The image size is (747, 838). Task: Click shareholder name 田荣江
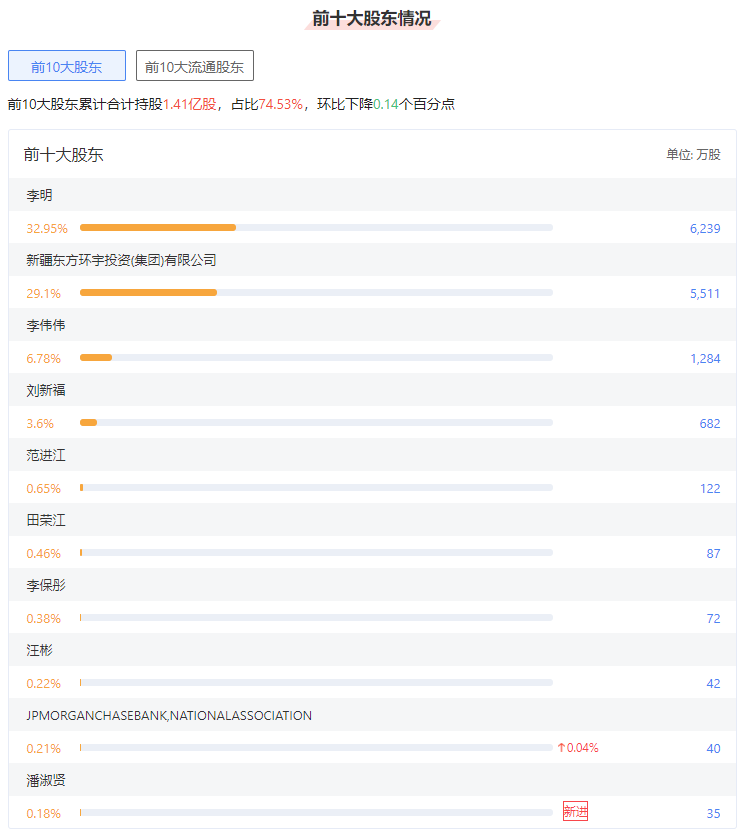[46, 520]
